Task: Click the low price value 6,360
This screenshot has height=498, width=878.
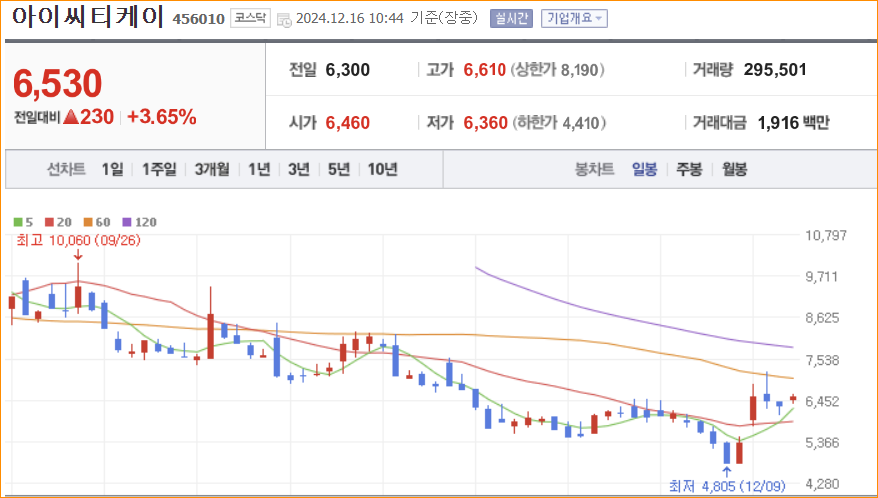Action: point(485,123)
